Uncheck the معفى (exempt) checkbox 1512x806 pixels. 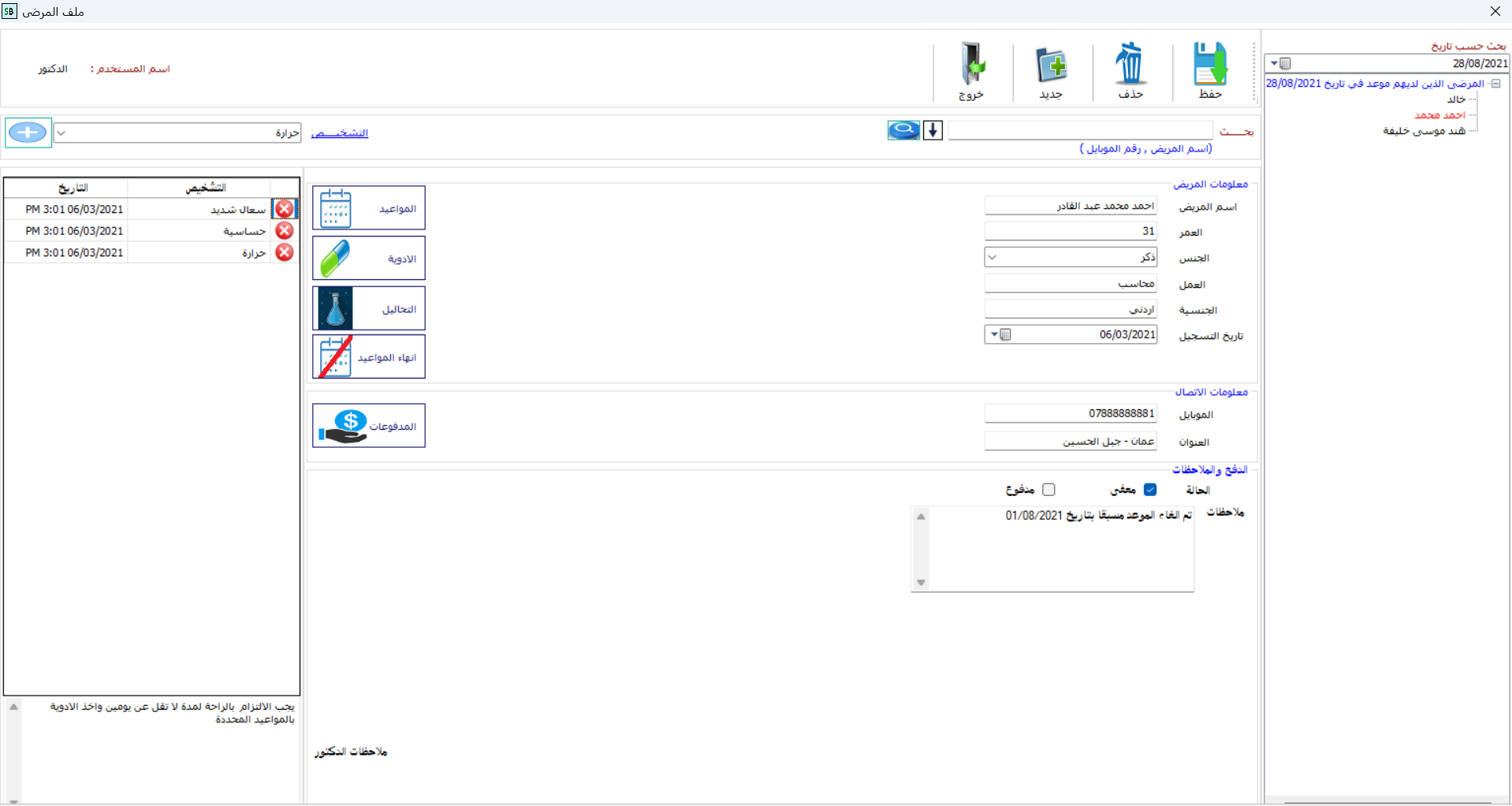click(1150, 490)
